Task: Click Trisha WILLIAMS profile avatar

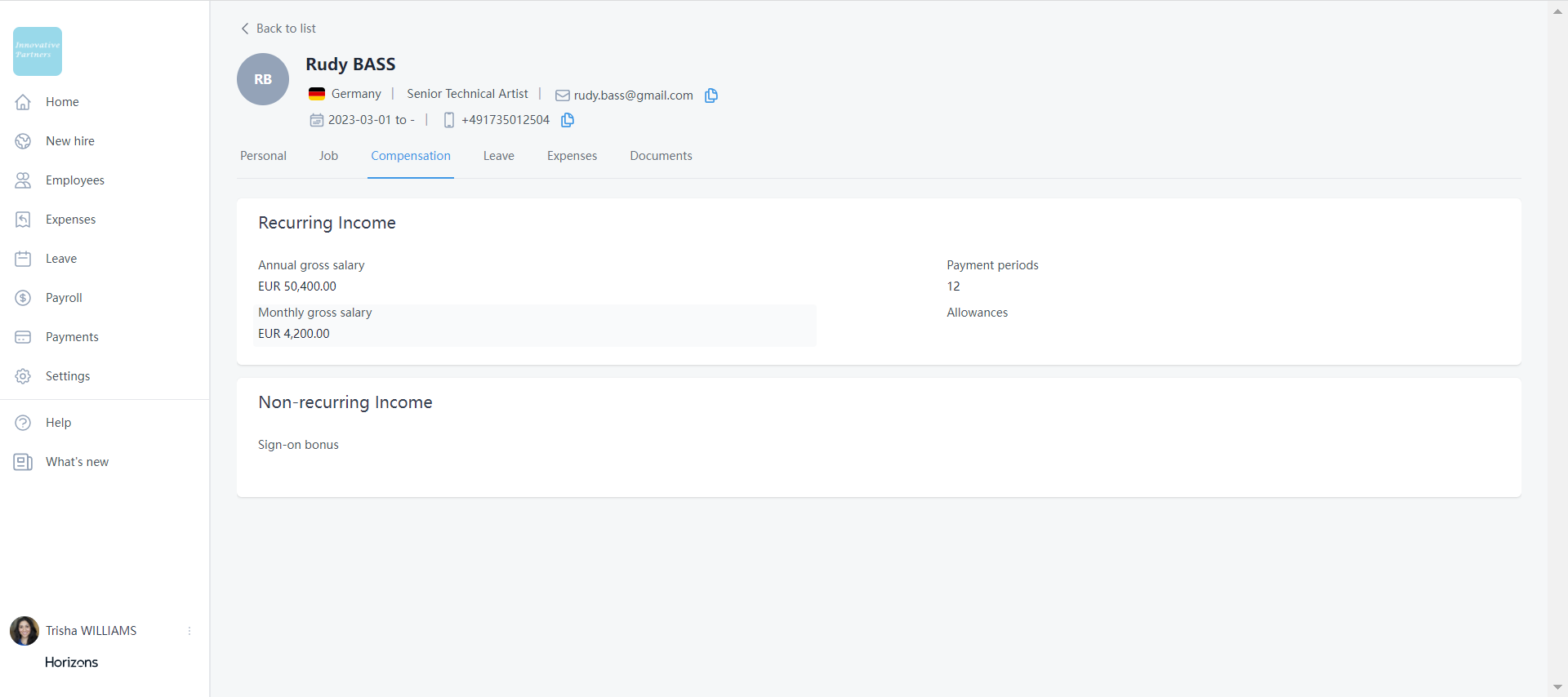Action: [24, 631]
